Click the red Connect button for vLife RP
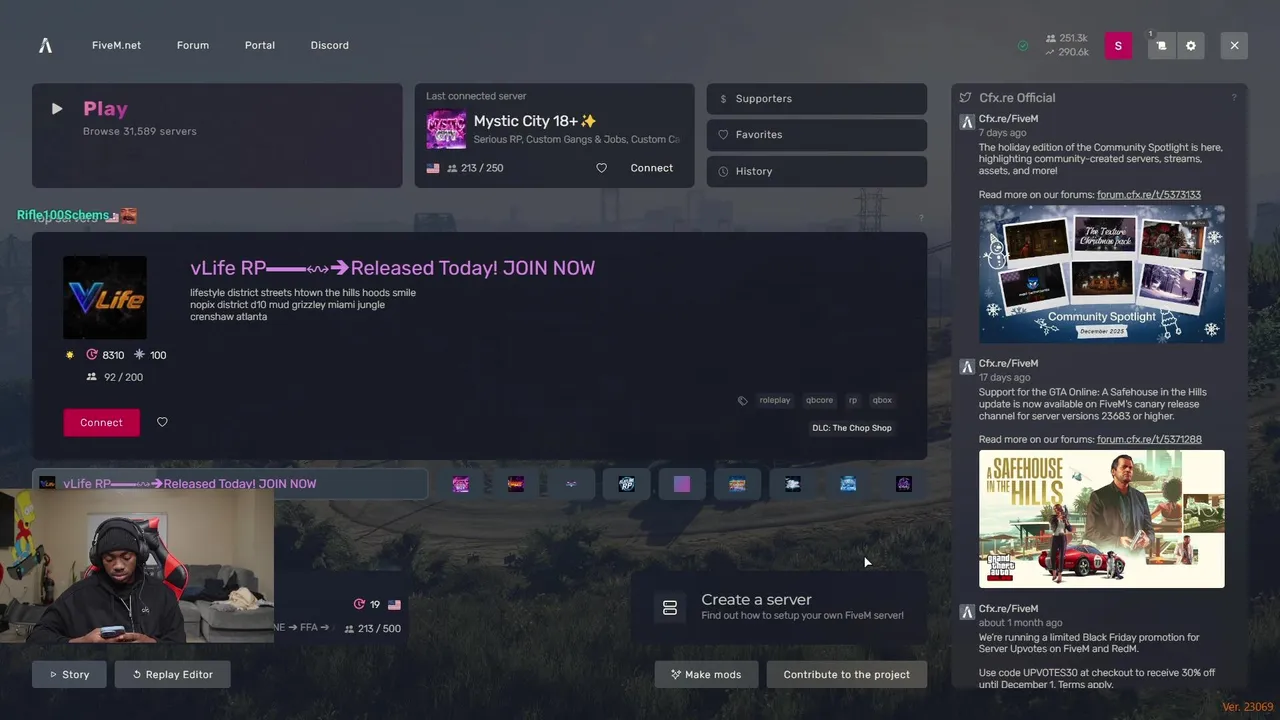 [x=102, y=422]
